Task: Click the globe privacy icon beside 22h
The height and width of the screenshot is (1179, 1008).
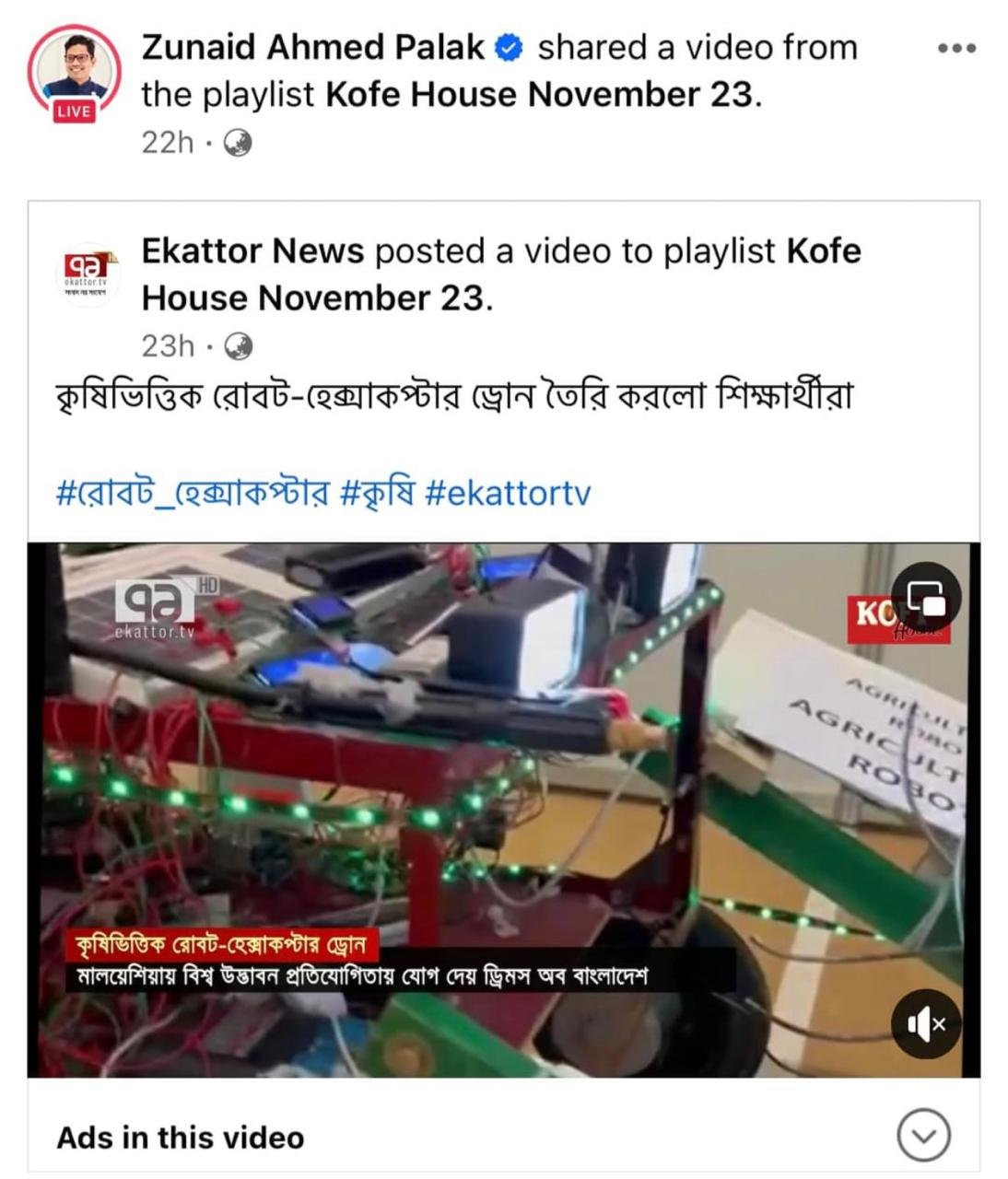Action: pos(238,143)
